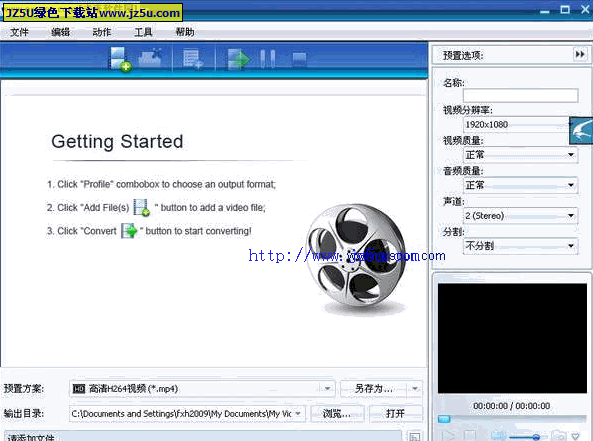Maximize the application window

point(565,10)
